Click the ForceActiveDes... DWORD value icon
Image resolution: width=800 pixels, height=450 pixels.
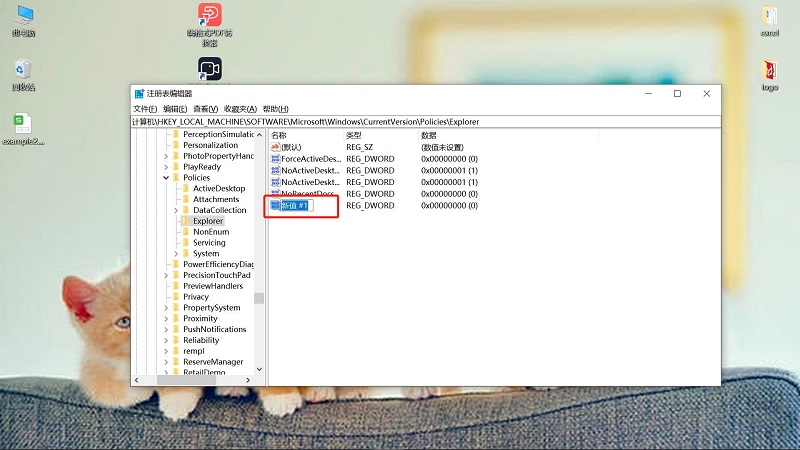tap(275, 159)
